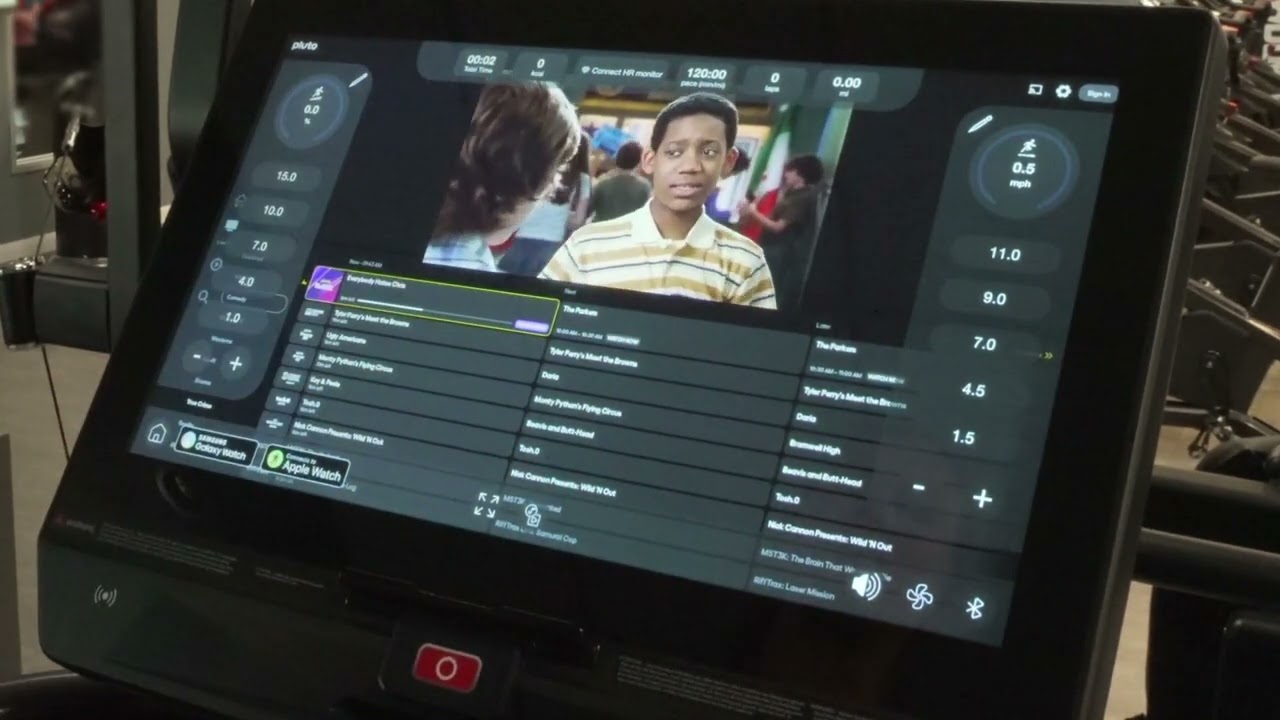
Task: Tap the speaker volume icon
Action: (x=866, y=586)
